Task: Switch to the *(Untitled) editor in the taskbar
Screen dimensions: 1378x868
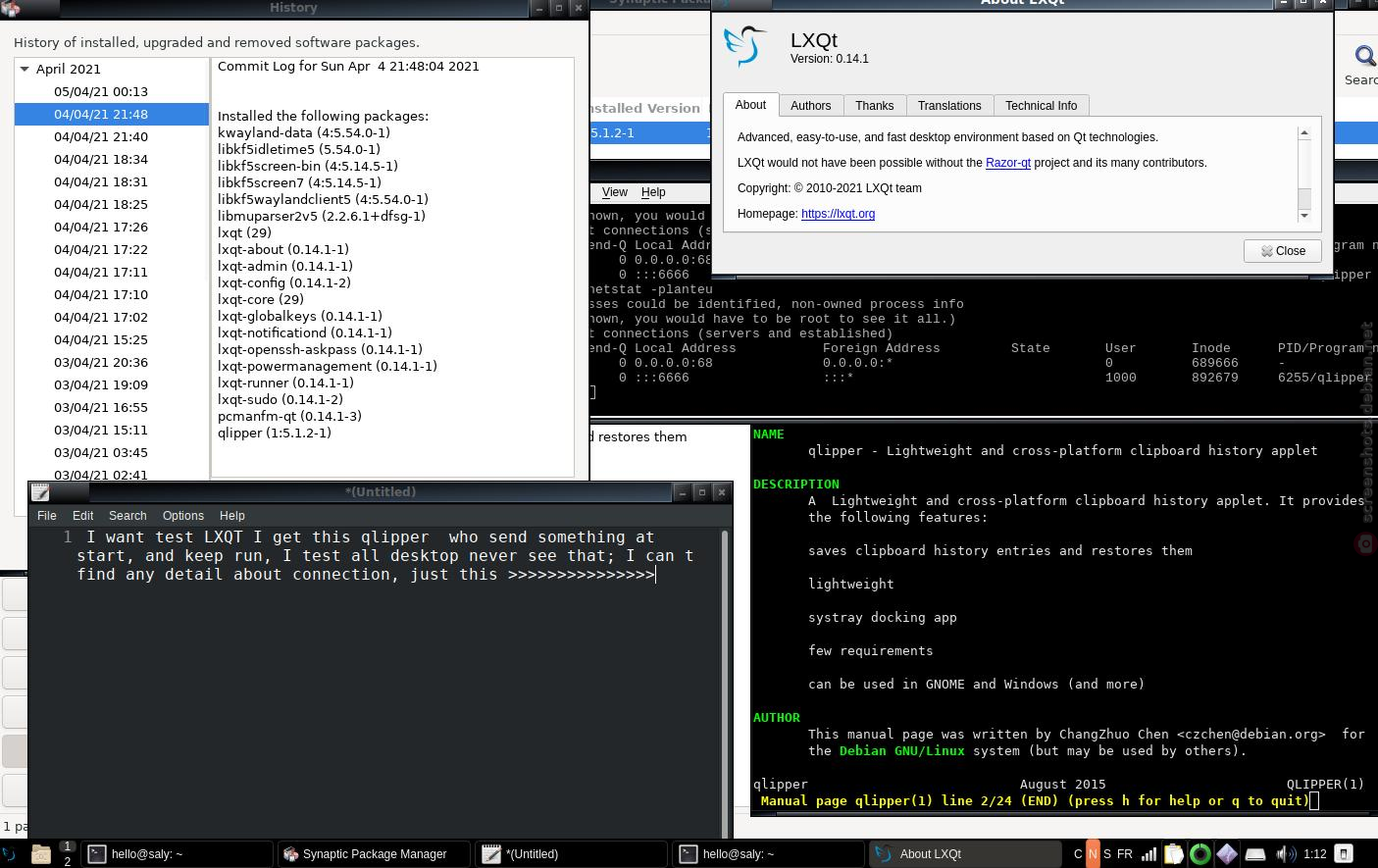Action: click(571, 854)
